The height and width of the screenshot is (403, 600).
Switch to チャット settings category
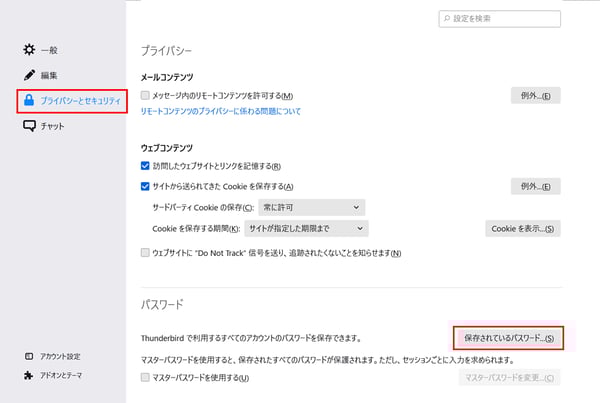pos(54,126)
